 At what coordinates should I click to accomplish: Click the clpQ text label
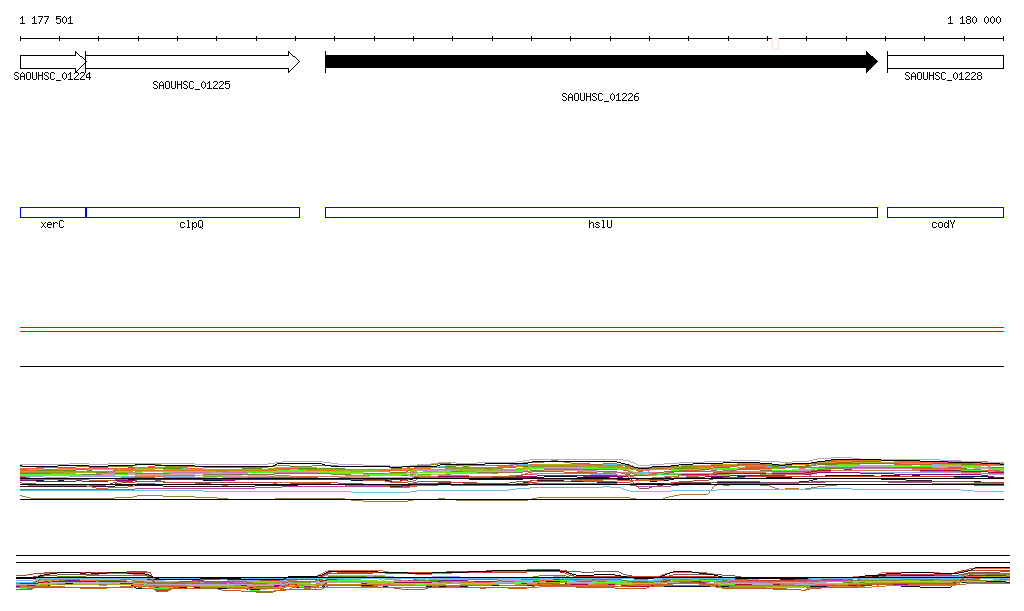click(191, 225)
